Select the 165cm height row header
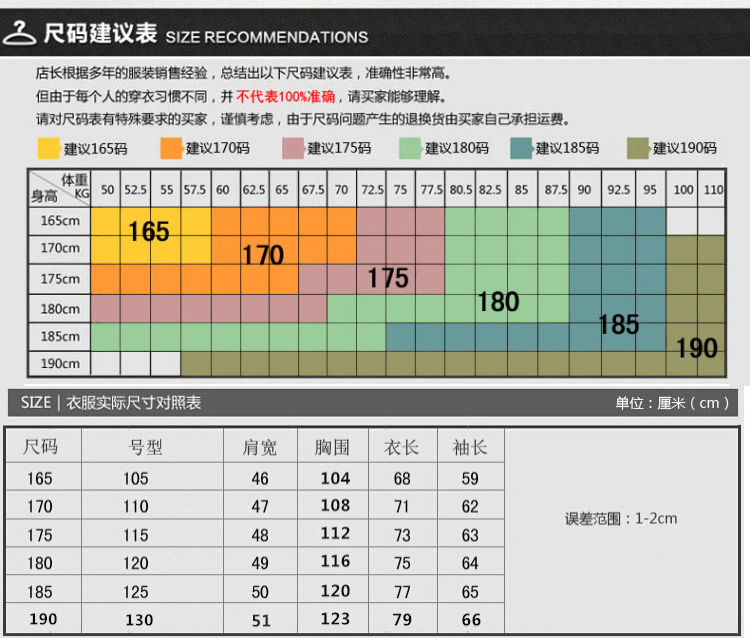The height and width of the screenshot is (638, 750). point(60,220)
